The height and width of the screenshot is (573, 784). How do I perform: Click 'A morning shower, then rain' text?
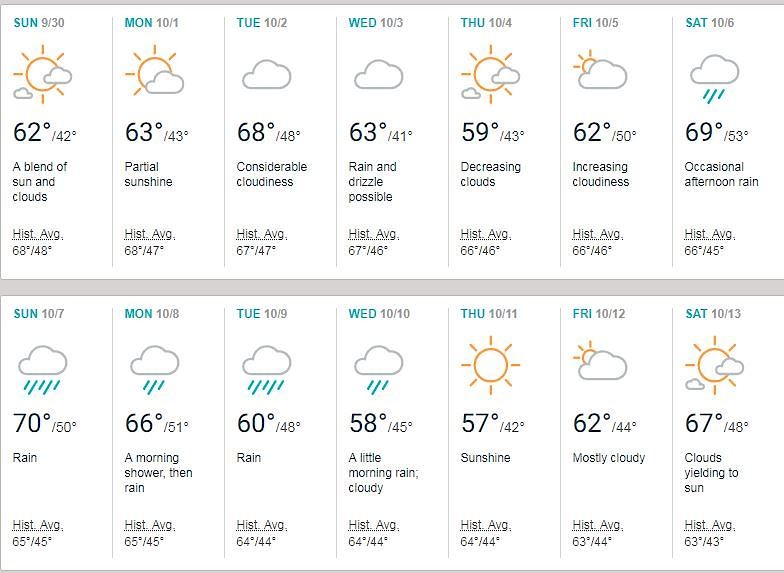158,472
